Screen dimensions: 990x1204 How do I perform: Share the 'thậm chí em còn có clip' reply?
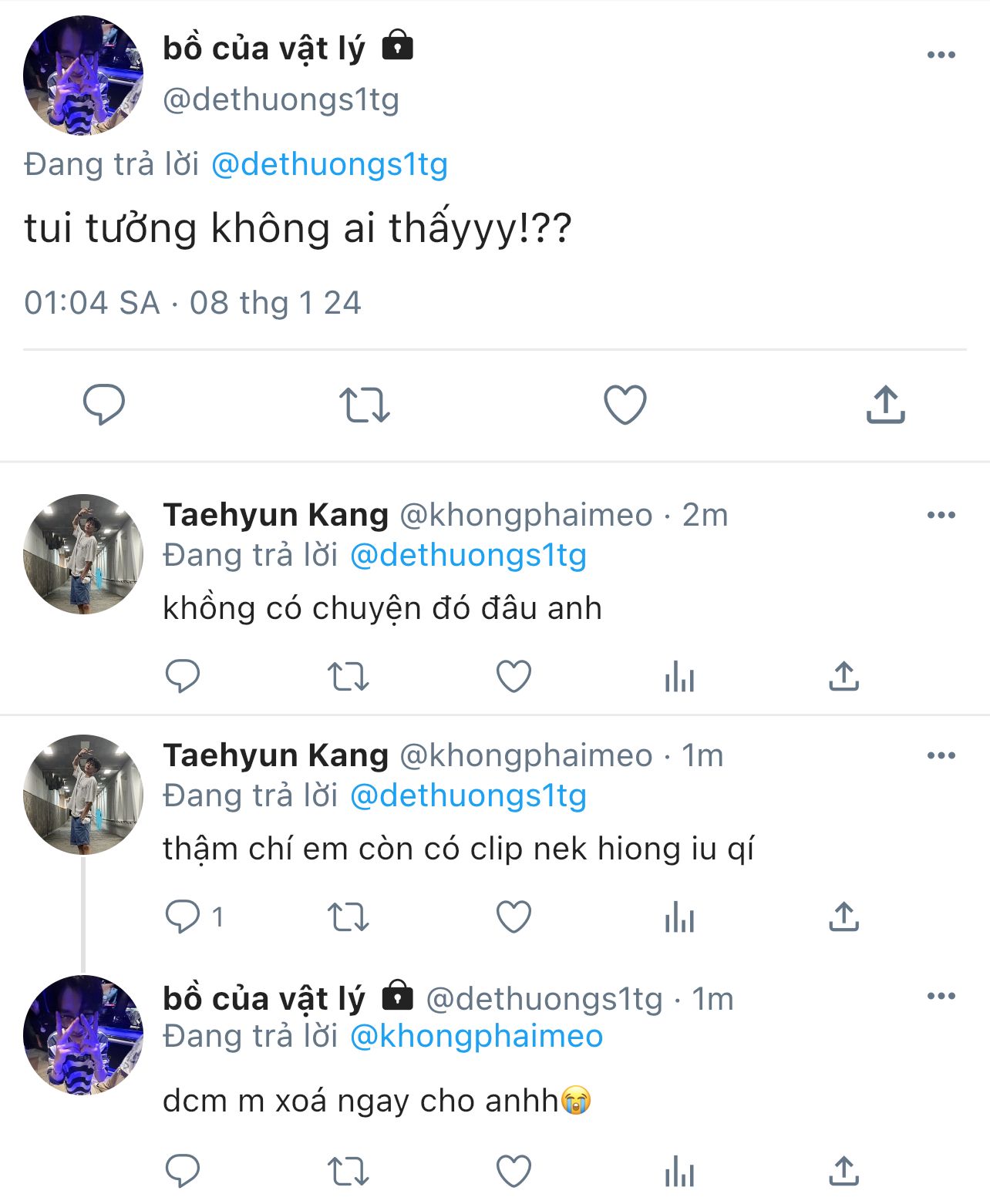tap(844, 917)
